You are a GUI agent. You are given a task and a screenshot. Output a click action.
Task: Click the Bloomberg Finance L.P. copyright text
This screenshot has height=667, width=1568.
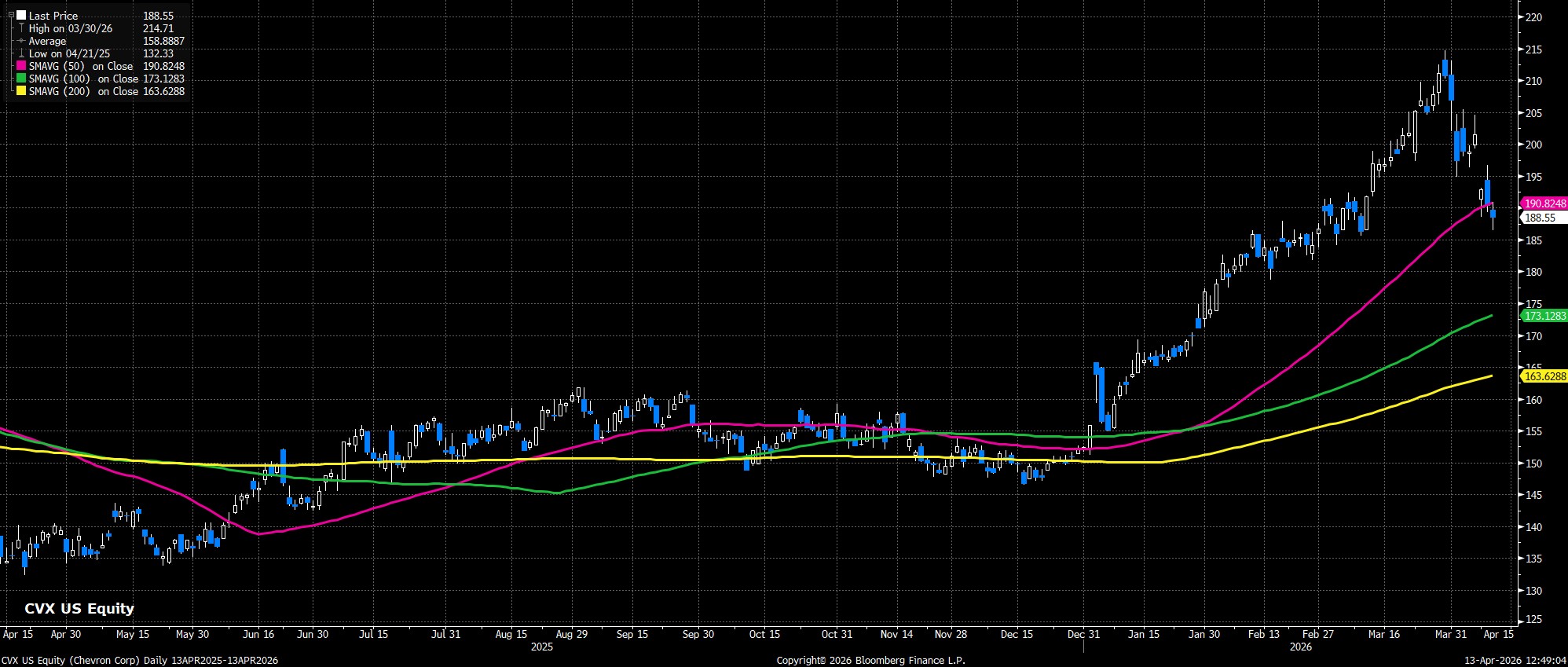click(870, 661)
